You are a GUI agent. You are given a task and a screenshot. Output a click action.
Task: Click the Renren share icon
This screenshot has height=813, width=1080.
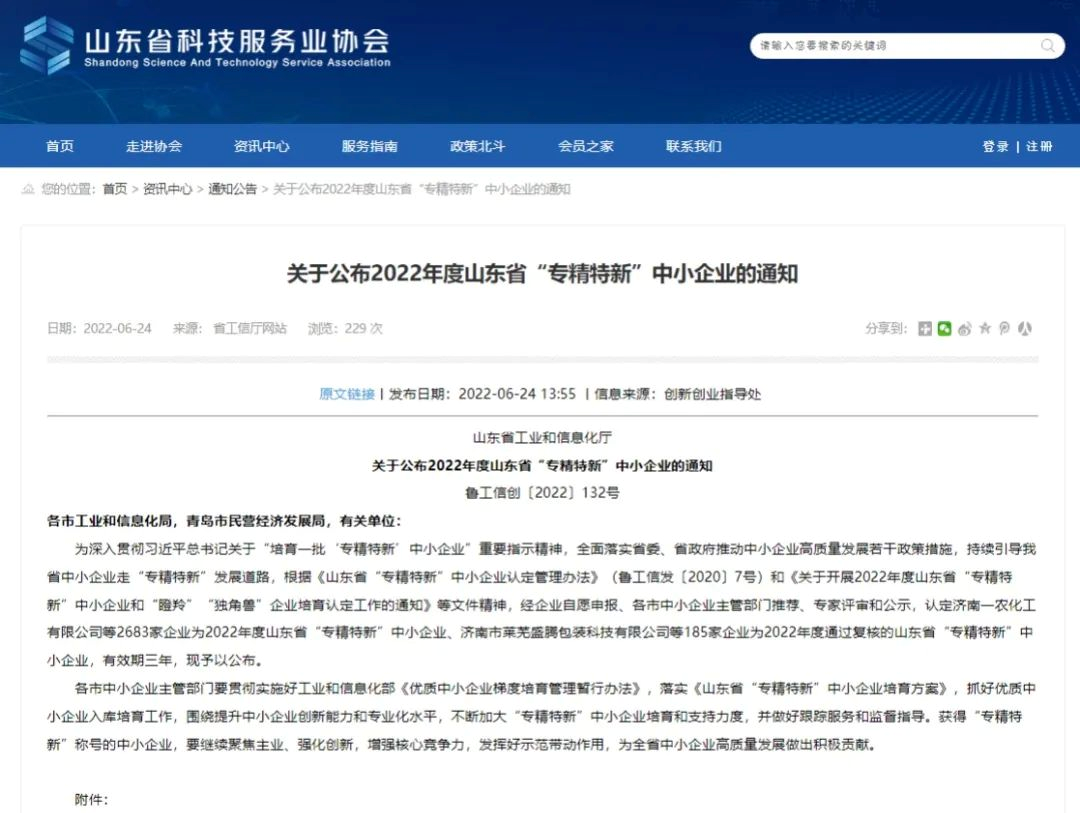(1024, 328)
